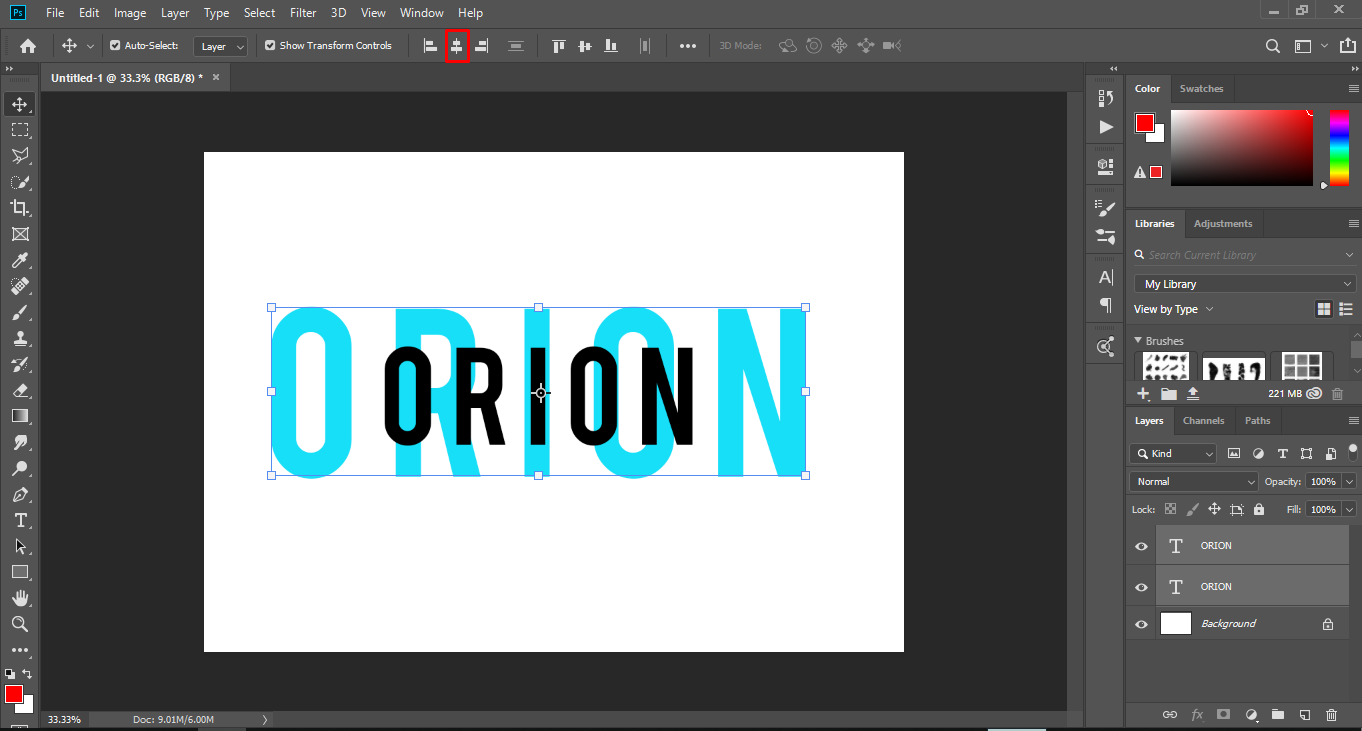Toggle the Auto-Select checkbox
Image resolution: width=1362 pixels, height=731 pixels.
(x=115, y=46)
